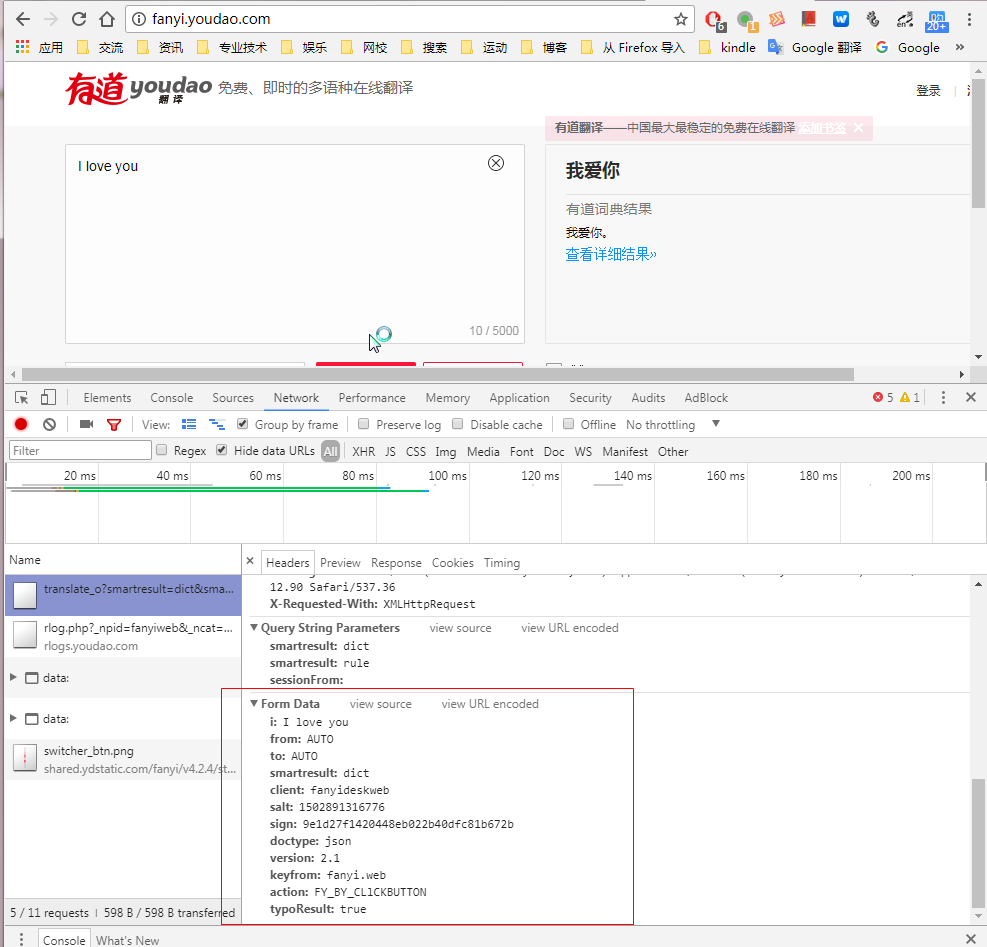Uncheck Hide data URLs checkbox
This screenshot has height=947, width=987.
pyautogui.click(x=222, y=451)
